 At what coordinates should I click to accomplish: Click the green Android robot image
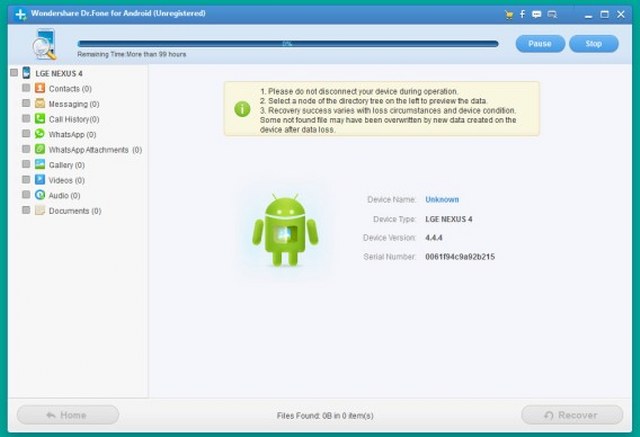coord(285,231)
